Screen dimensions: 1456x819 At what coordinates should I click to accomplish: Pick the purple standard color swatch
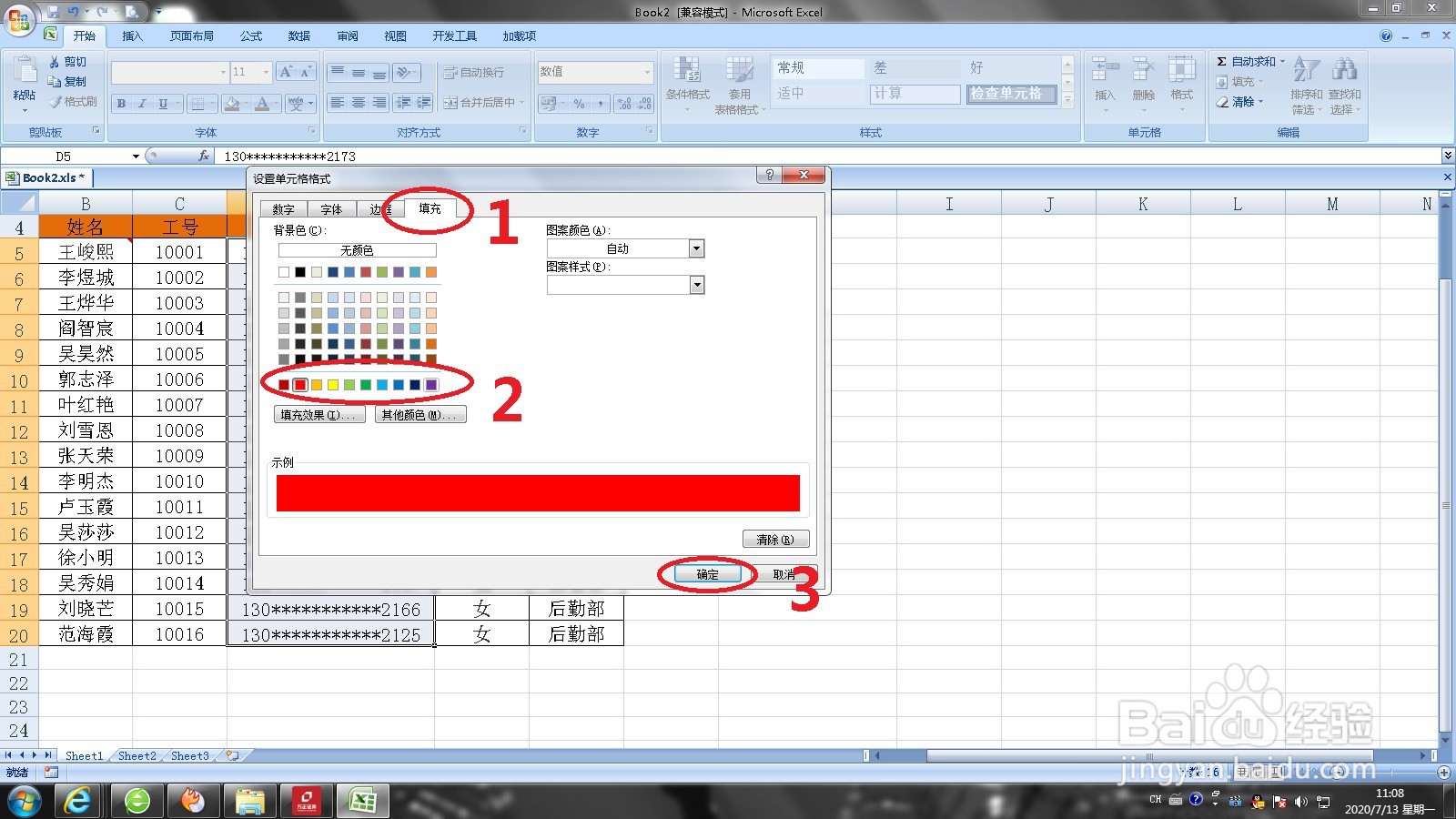pyautogui.click(x=431, y=385)
